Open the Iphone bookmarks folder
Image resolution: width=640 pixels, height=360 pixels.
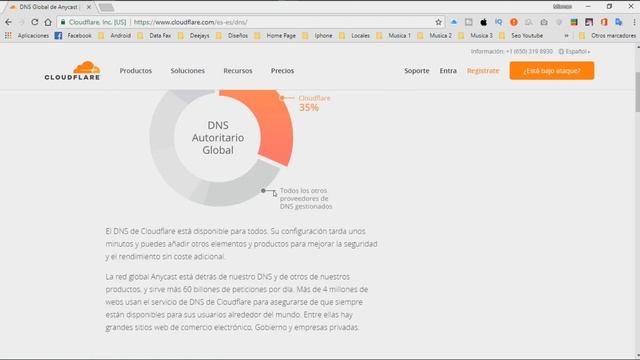click(x=318, y=36)
